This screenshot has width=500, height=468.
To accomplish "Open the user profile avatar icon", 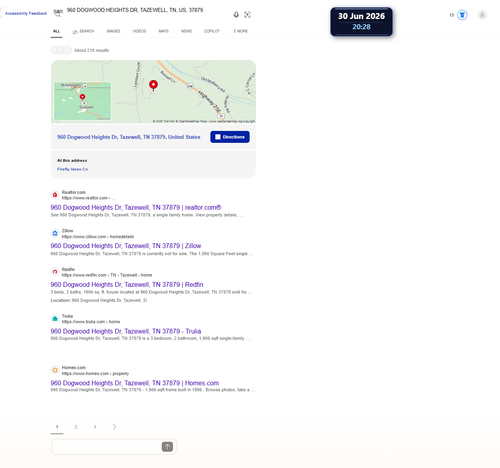I will pyautogui.click(x=482, y=15).
